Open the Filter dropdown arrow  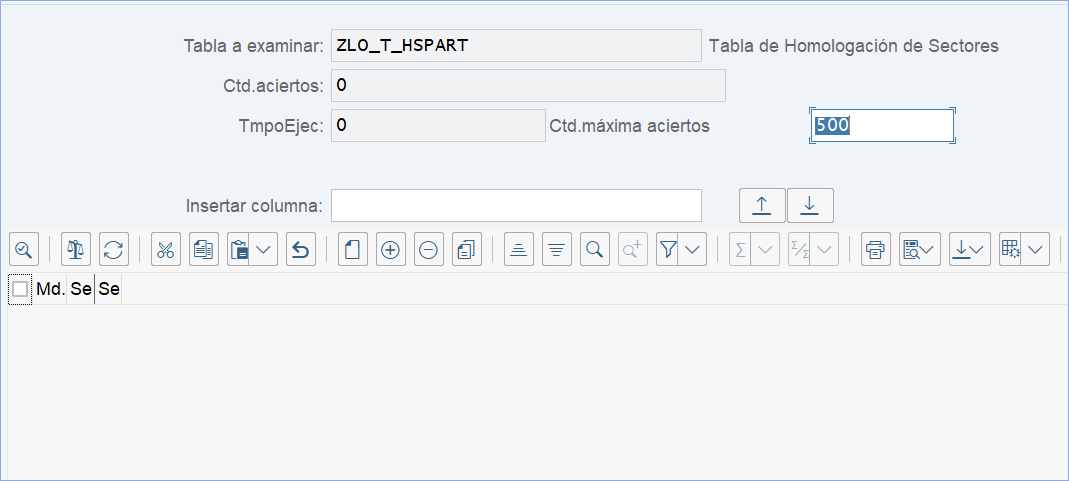693,249
